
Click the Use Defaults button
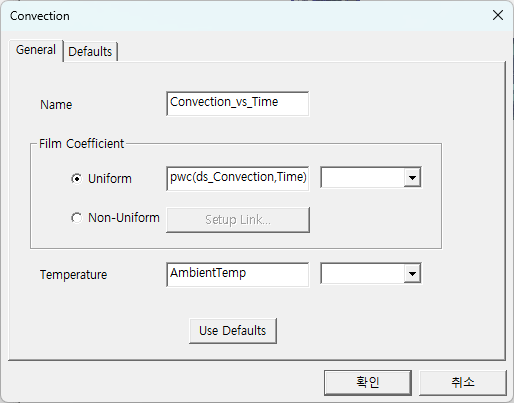[233, 331]
